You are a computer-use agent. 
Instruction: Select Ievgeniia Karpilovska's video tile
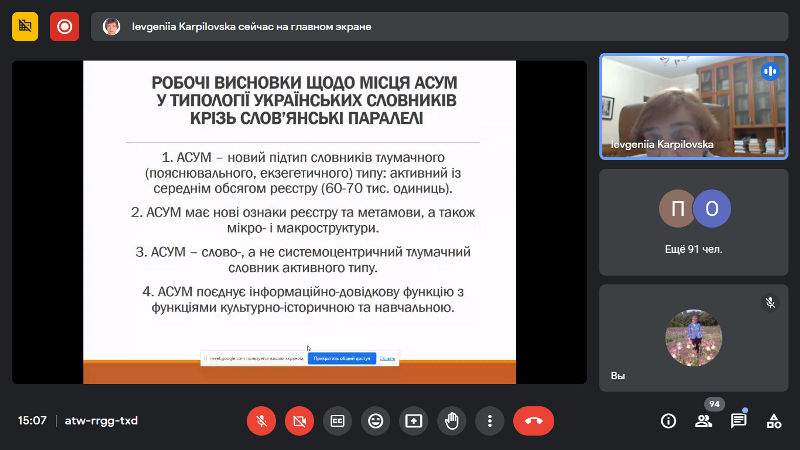coord(693,106)
